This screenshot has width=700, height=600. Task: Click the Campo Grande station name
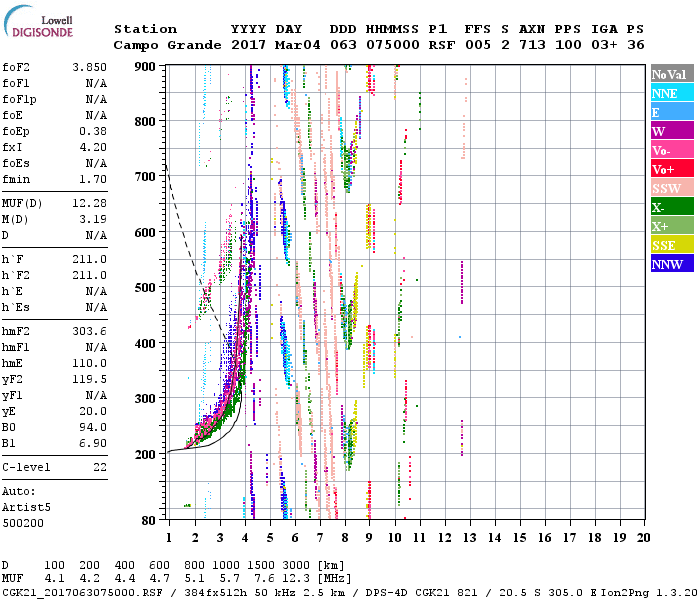coord(161,46)
